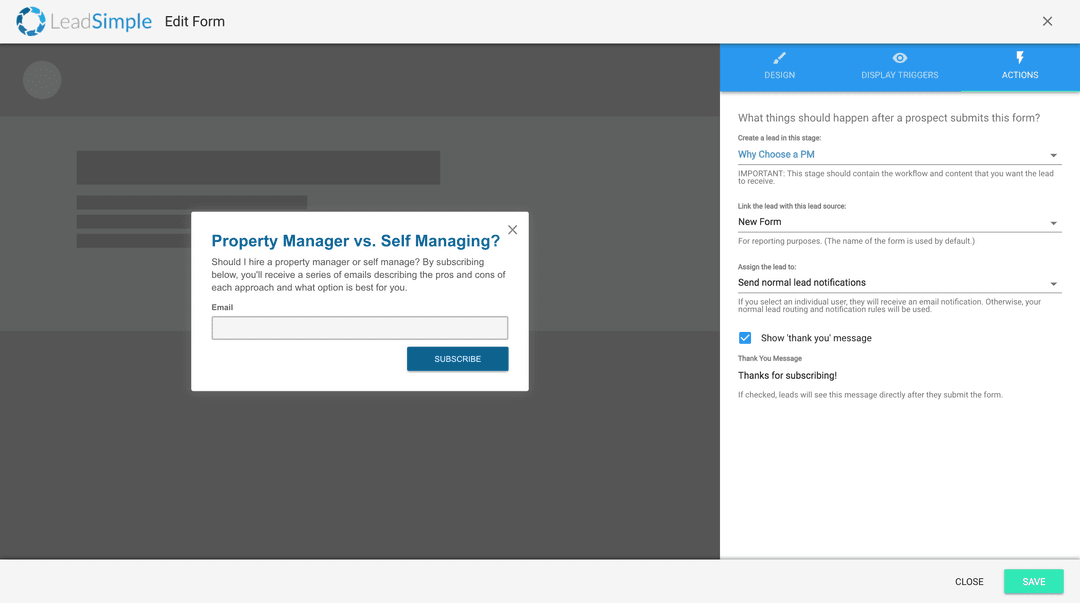Uncheck the Show 'thank you' message checkbox
Viewport: 1080px width, 603px height.
(745, 338)
